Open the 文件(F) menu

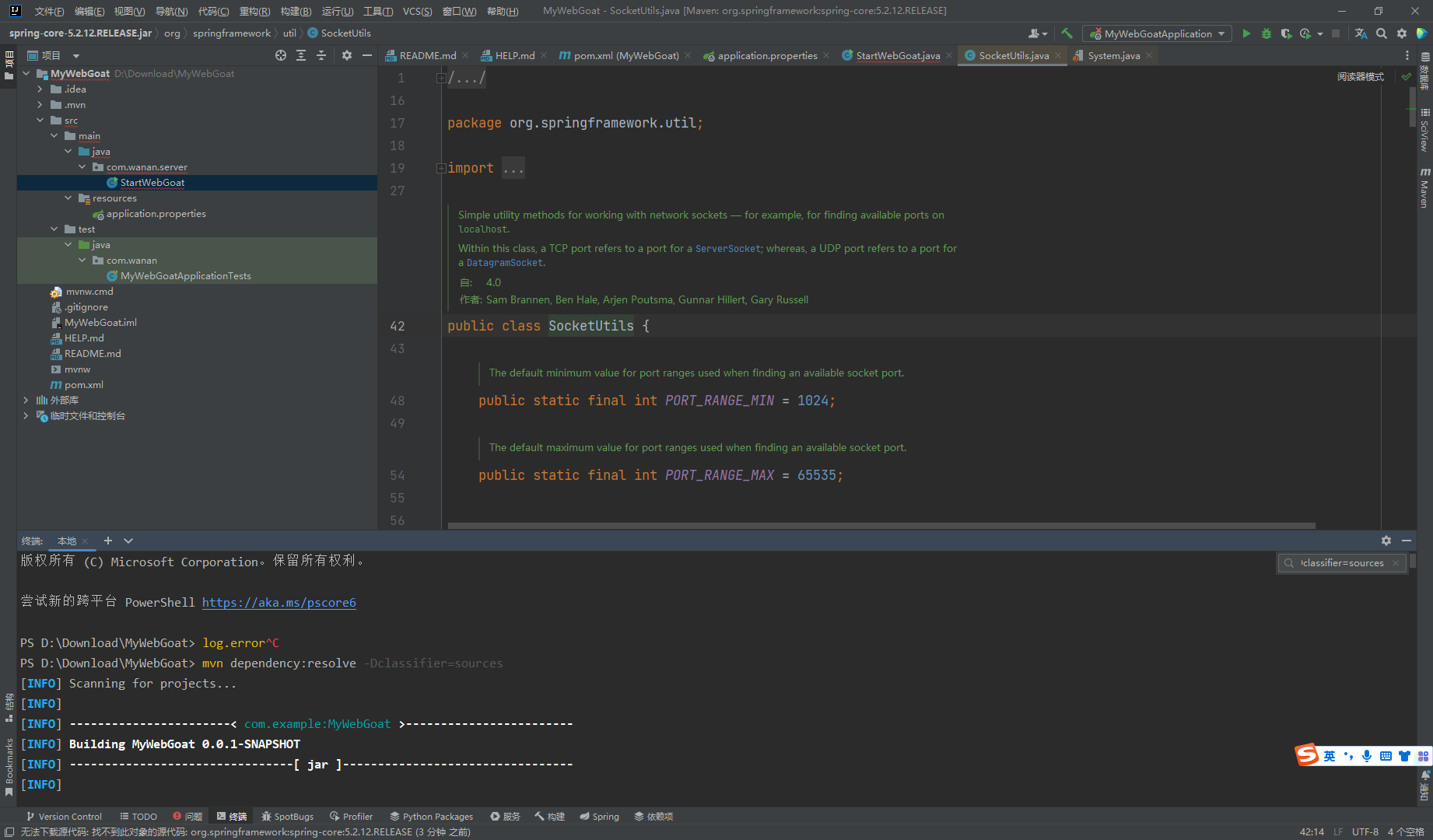(49, 11)
